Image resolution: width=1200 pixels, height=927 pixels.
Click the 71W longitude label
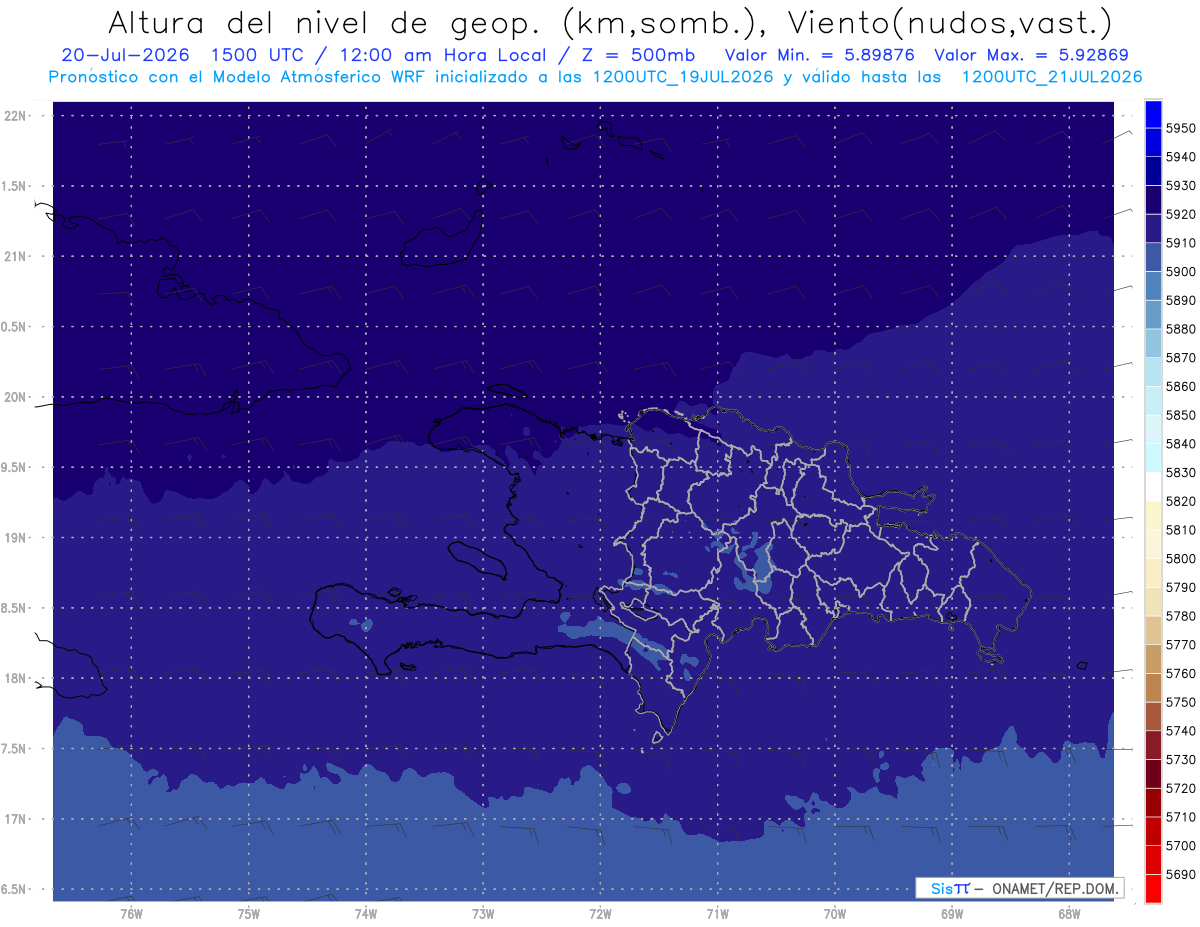[717, 915]
